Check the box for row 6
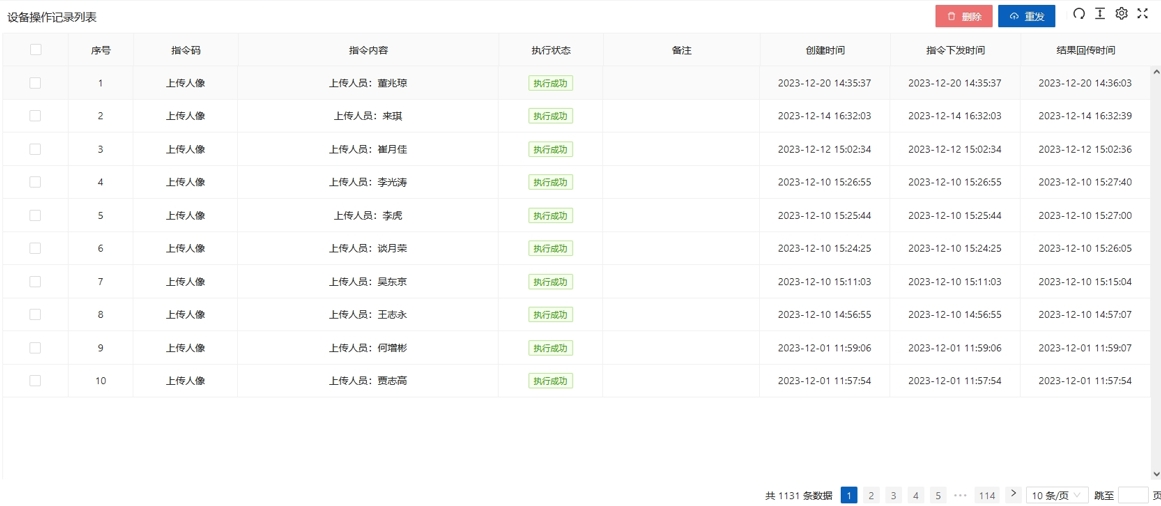 [x=36, y=248]
